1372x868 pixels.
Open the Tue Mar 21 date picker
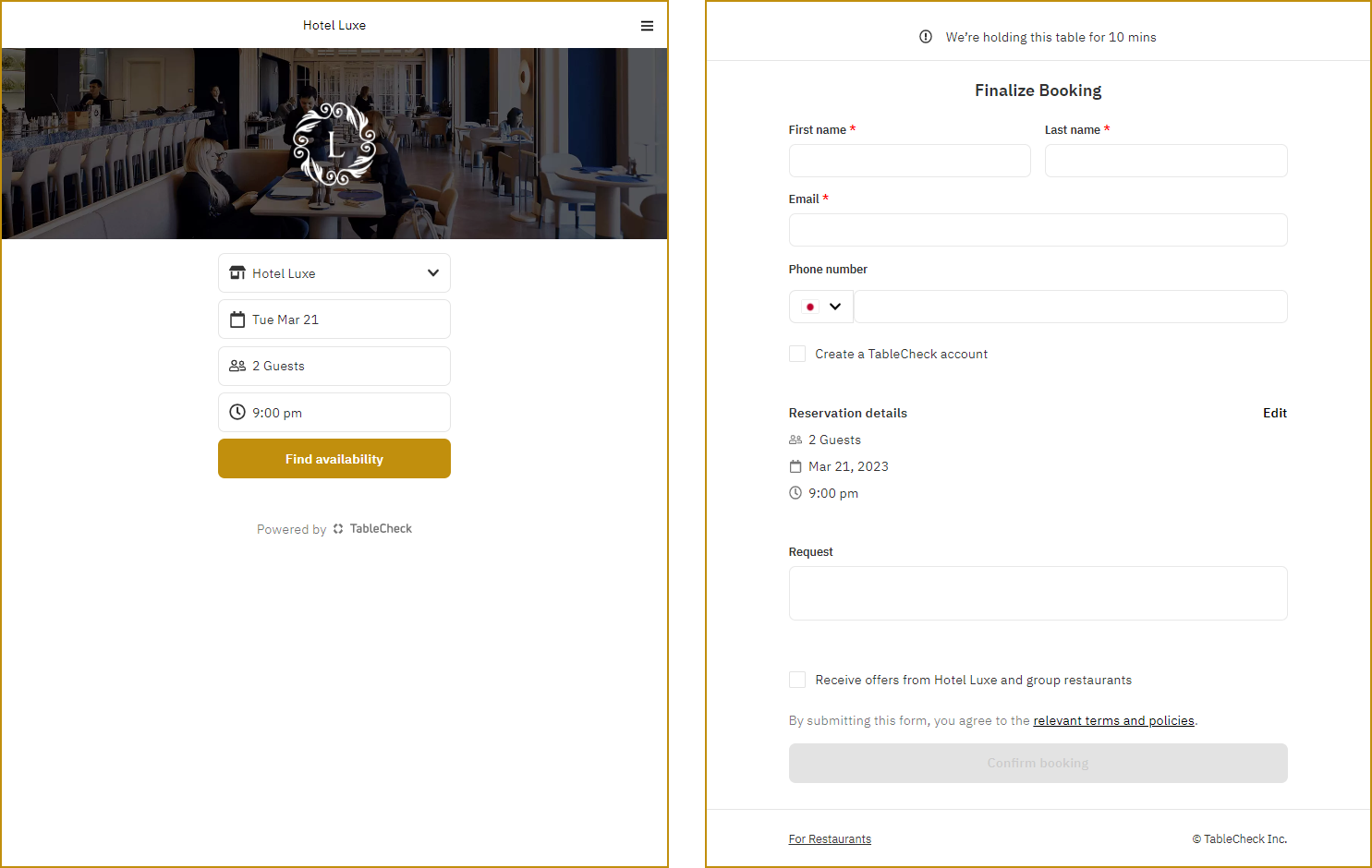pos(334,319)
